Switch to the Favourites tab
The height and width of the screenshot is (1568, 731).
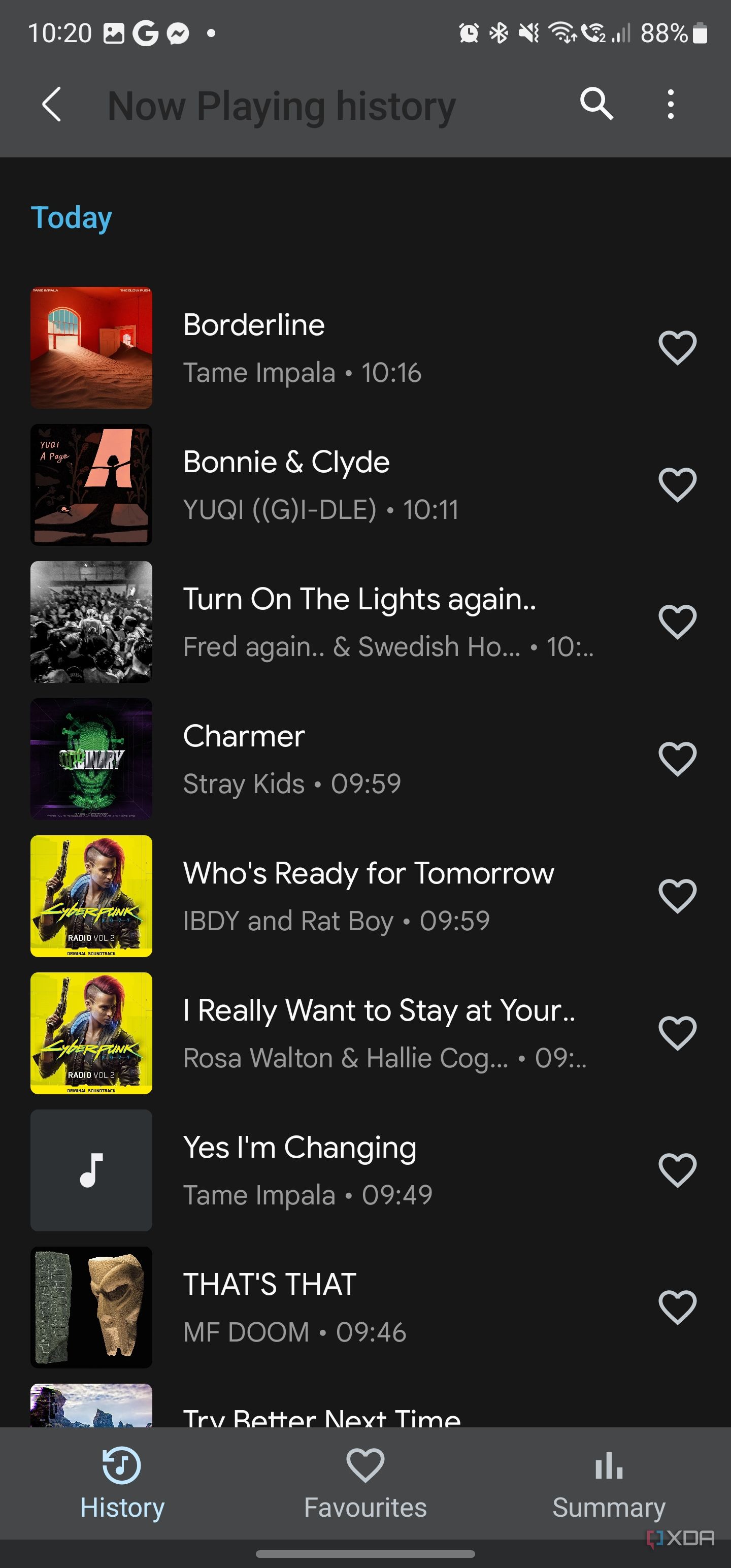pyautogui.click(x=365, y=1483)
